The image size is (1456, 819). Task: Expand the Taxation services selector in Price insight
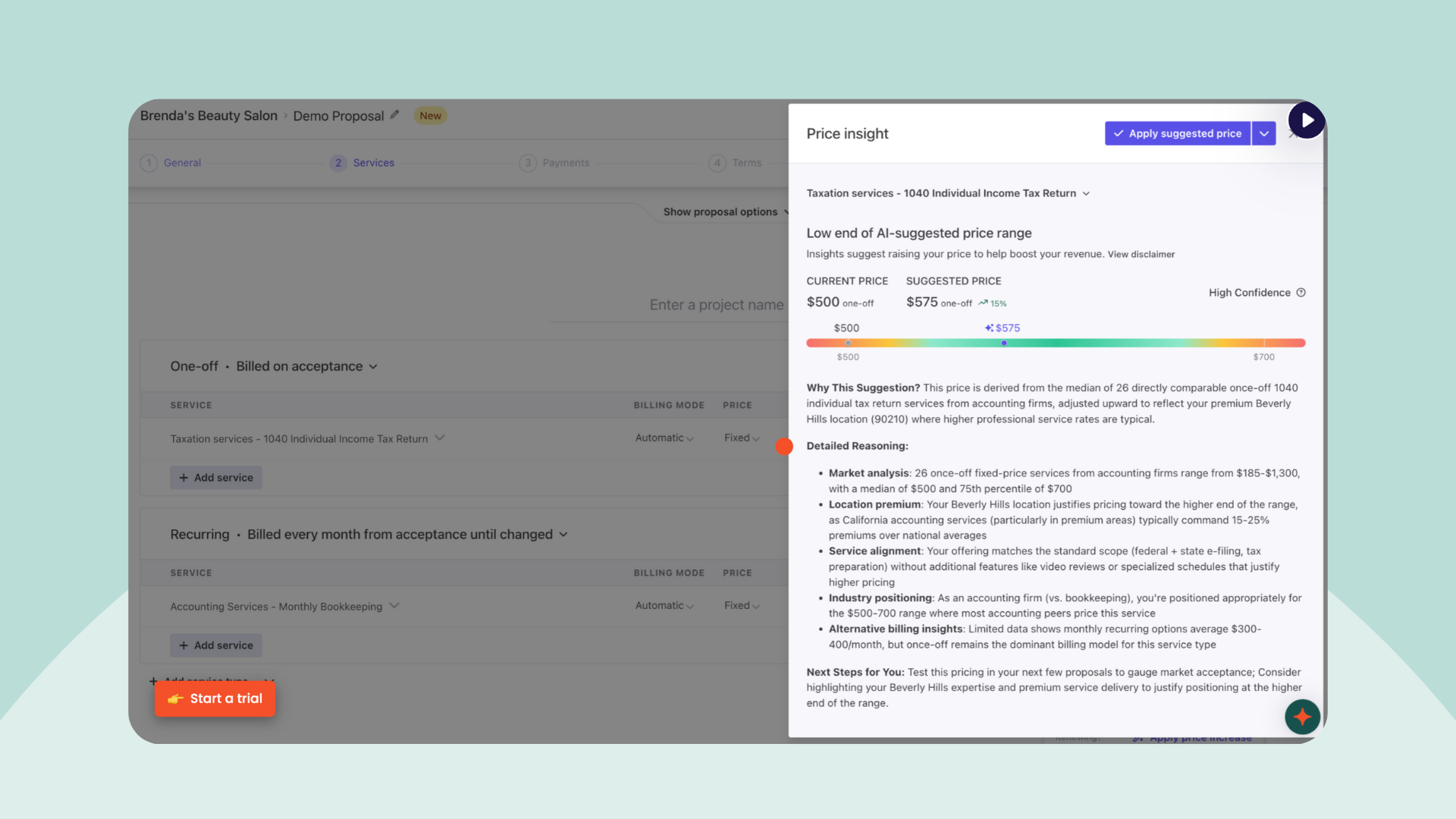[948, 193]
